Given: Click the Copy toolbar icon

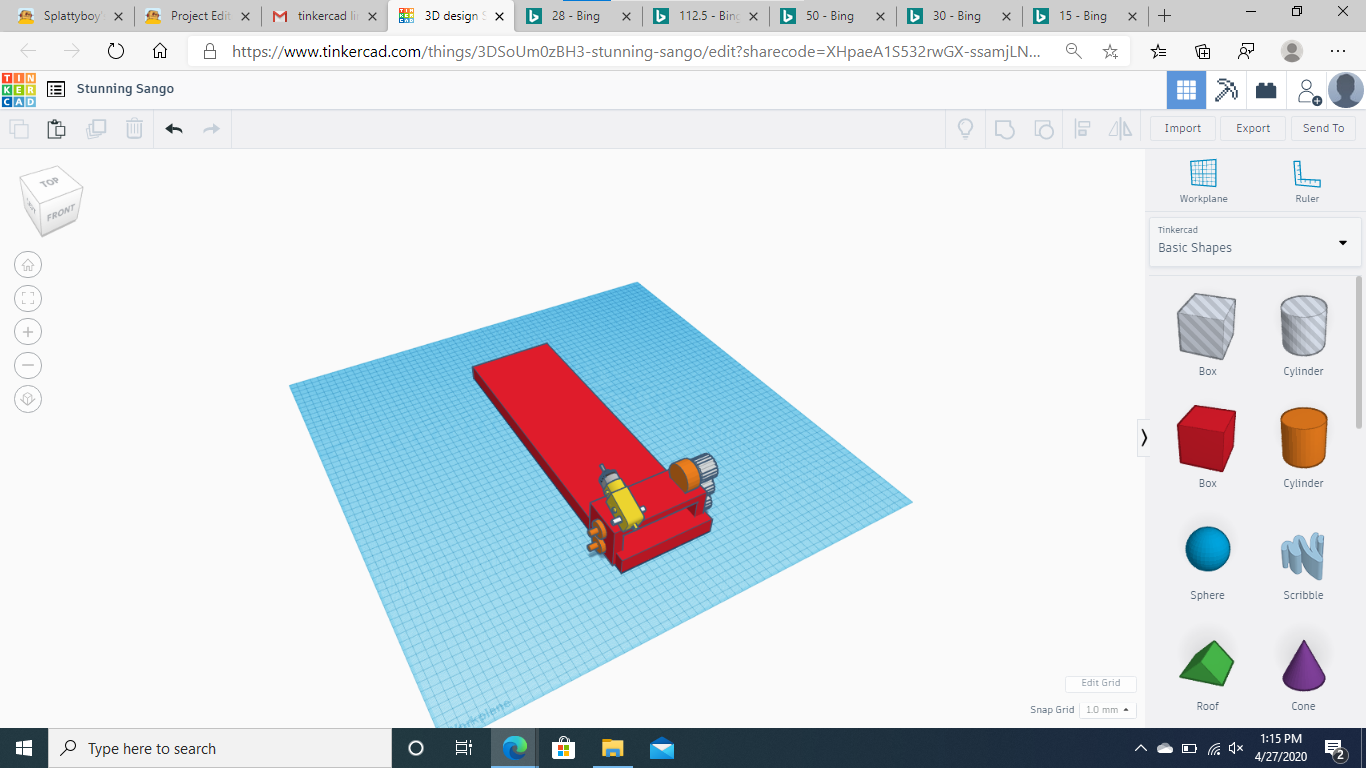Looking at the screenshot, I should 19,129.
